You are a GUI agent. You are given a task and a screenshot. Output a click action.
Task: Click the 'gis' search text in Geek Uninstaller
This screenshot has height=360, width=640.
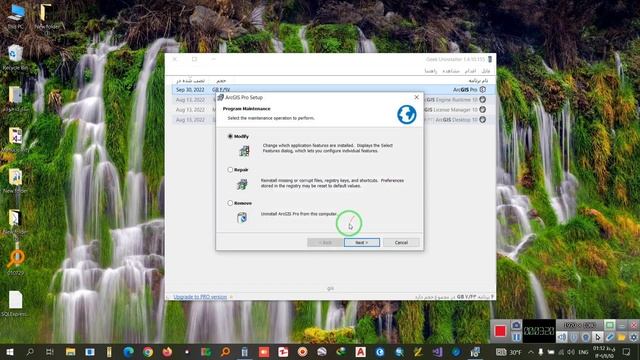pyautogui.click(x=330, y=289)
